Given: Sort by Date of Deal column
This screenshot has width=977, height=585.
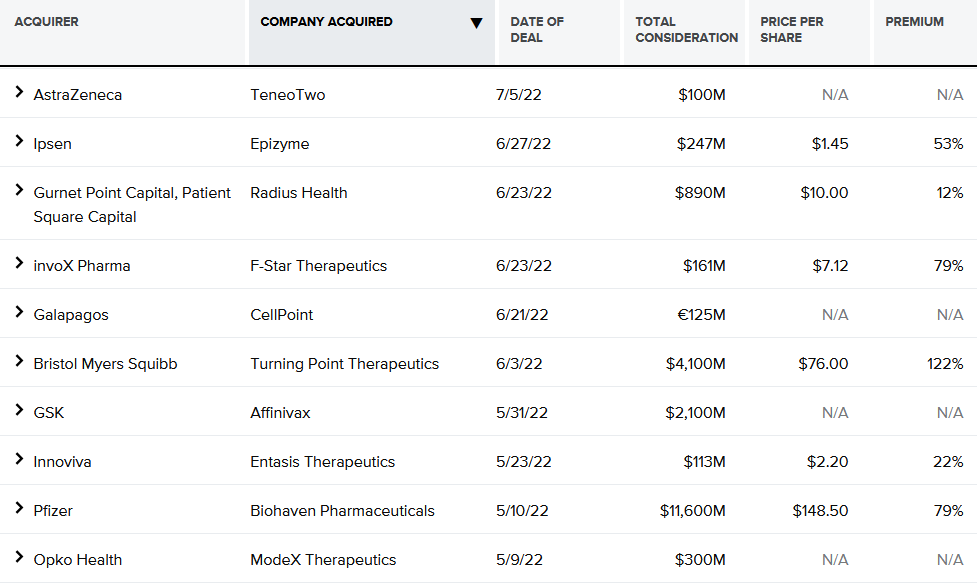Looking at the screenshot, I should (x=536, y=29).
